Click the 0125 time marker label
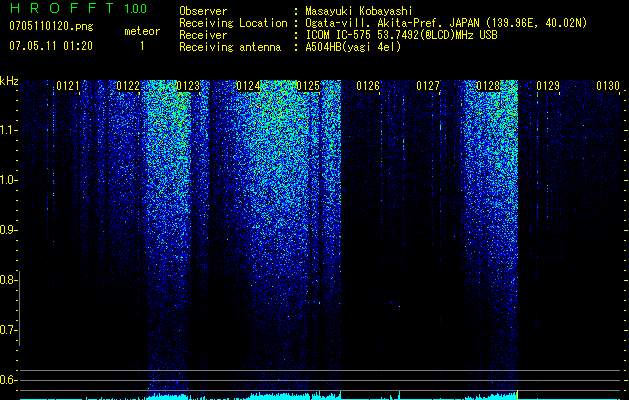Image resolution: width=629 pixels, height=400 pixels. pos(308,86)
